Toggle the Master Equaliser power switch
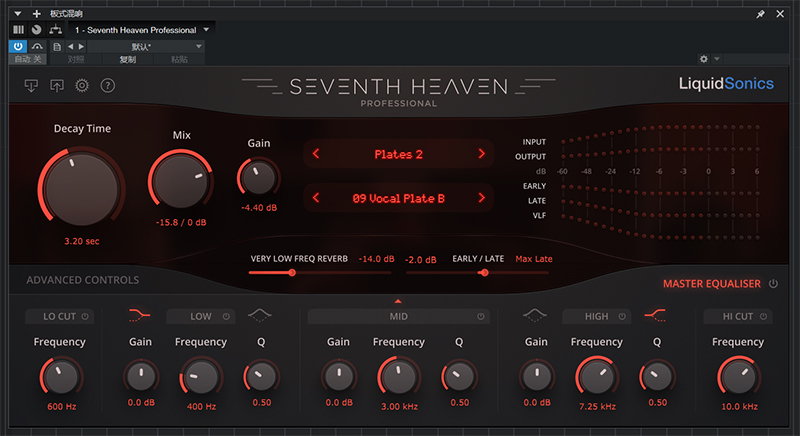The image size is (800, 436). pos(772,284)
